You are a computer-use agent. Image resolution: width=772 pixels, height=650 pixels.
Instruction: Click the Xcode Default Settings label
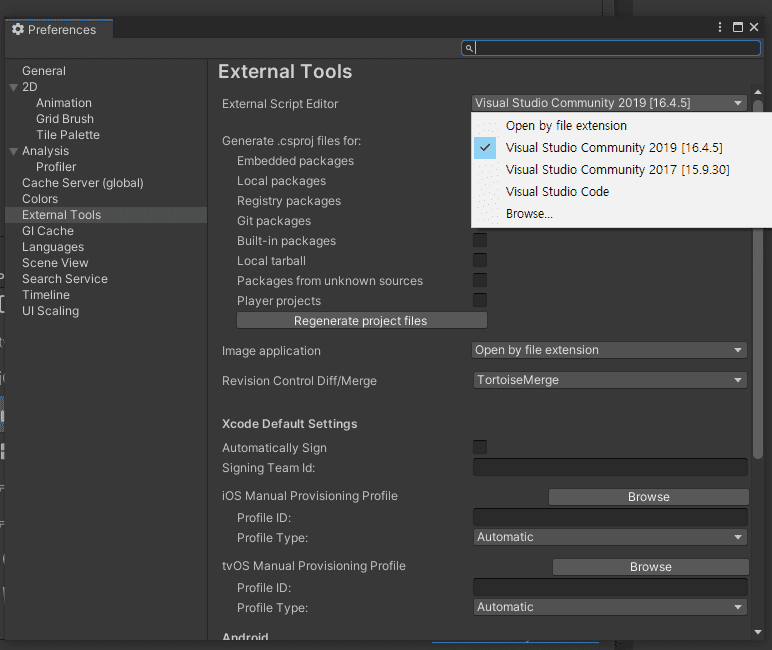point(290,424)
